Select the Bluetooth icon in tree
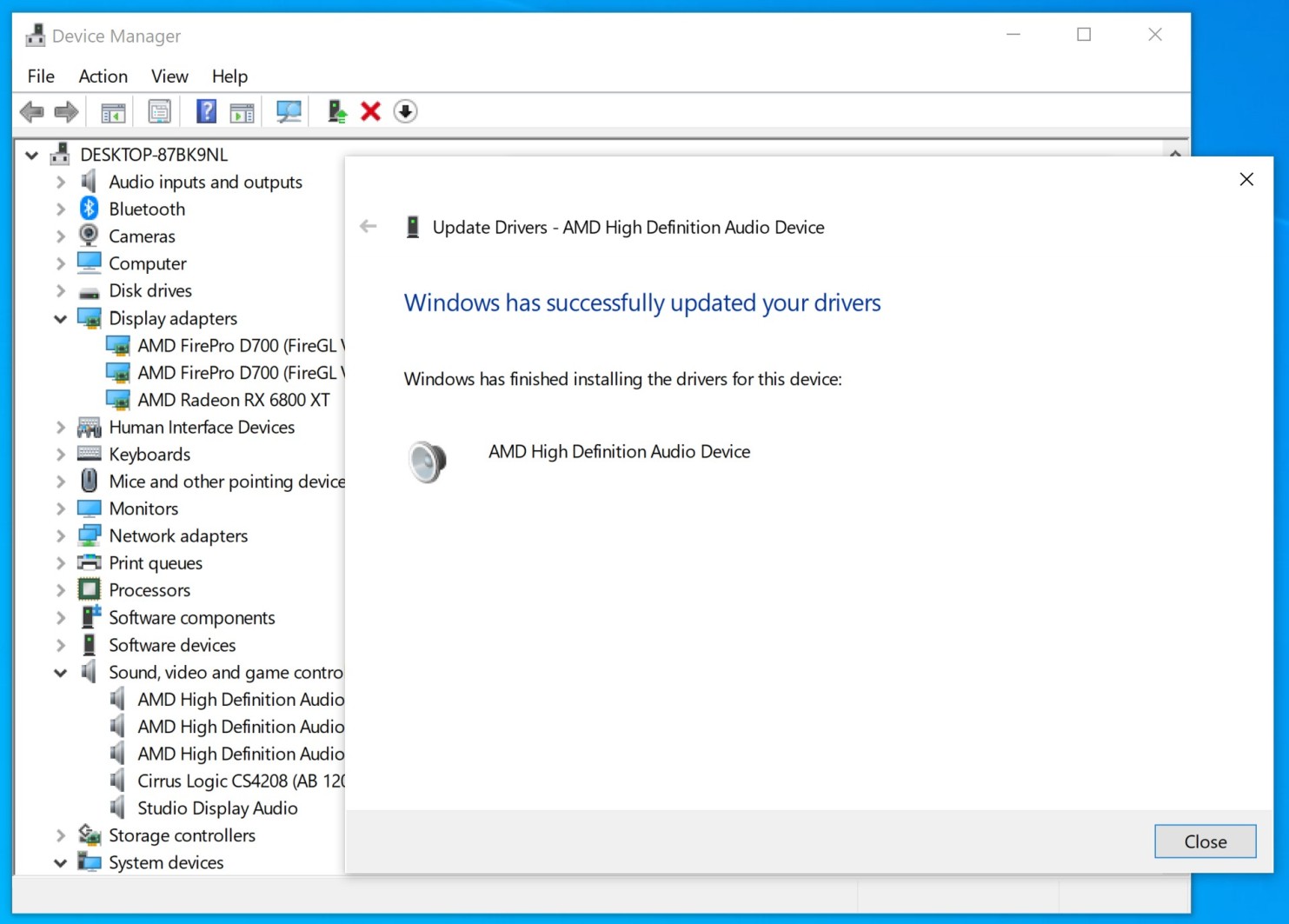The image size is (1289, 924). [x=89, y=209]
